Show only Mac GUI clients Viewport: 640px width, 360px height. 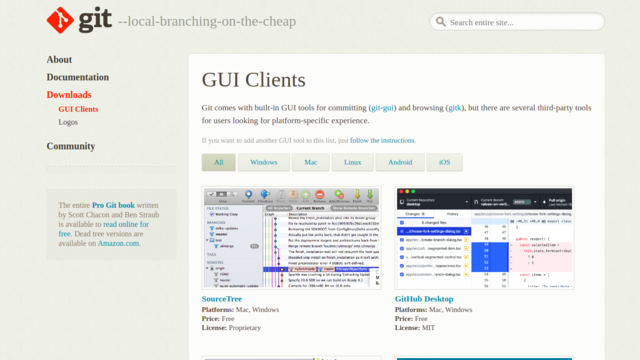tap(311, 162)
